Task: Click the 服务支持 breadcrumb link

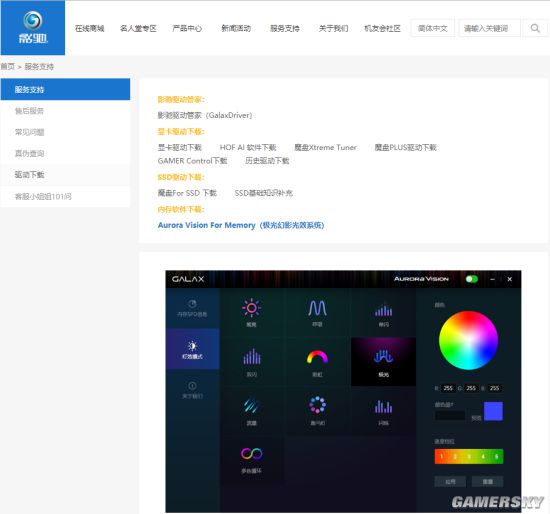Action: point(39,66)
